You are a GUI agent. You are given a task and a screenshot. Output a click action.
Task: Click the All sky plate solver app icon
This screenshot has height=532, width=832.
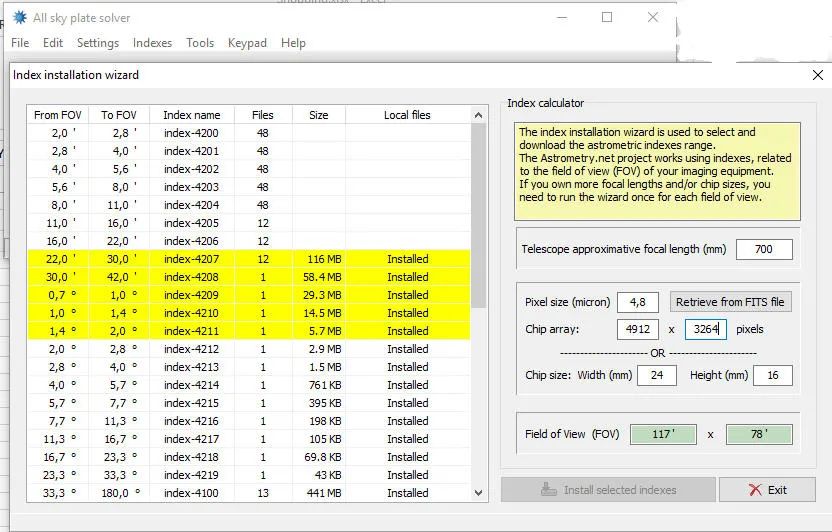[x=19, y=17]
